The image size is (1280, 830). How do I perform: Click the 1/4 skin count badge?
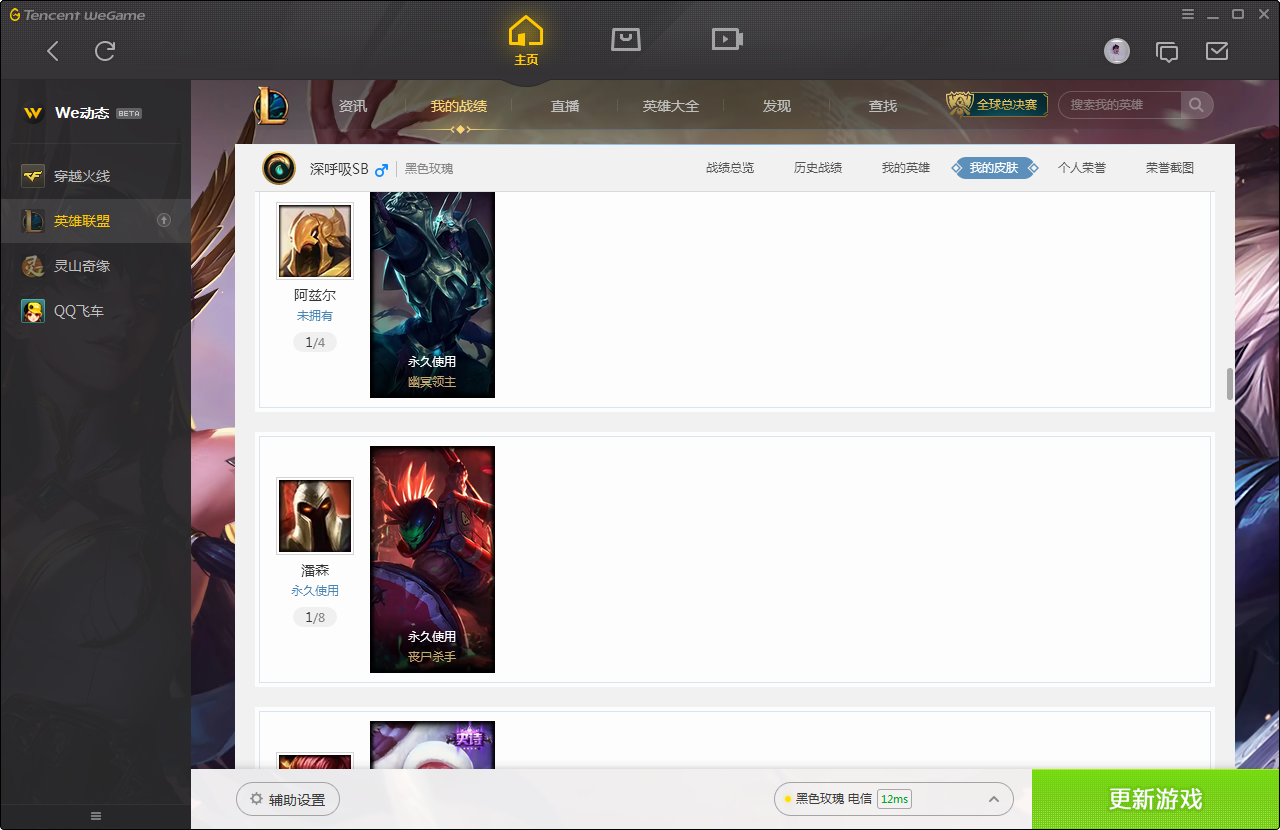click(x=315, y=343)
